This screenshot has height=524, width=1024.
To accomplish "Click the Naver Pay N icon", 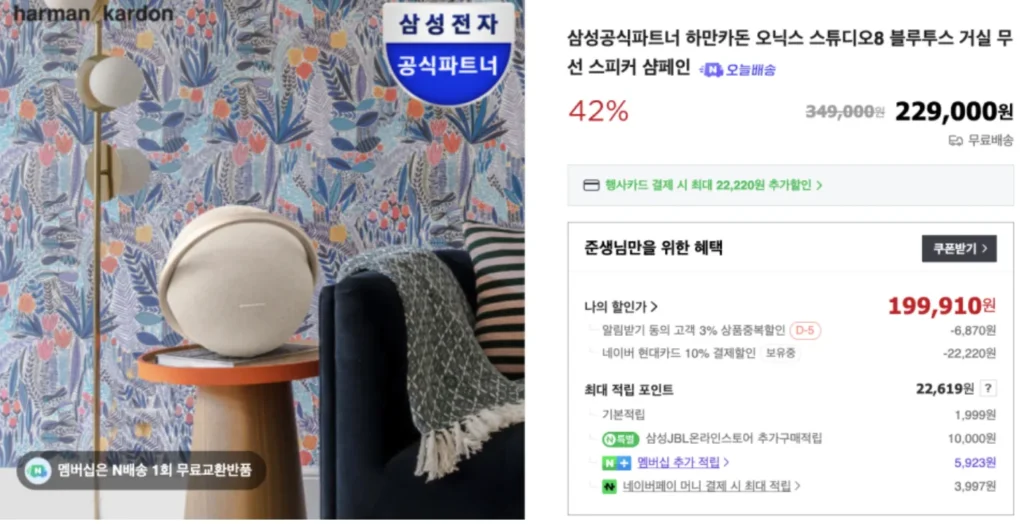I will point(609,486).
